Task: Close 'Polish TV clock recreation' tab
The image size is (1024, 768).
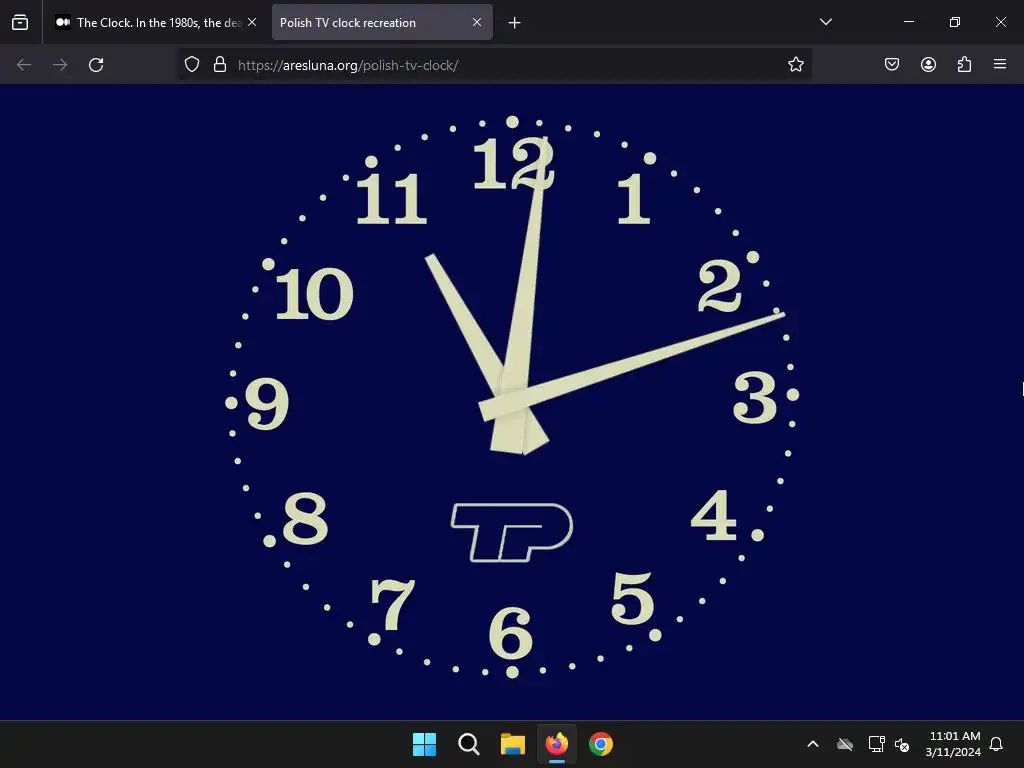Action: tap(477, 22)
